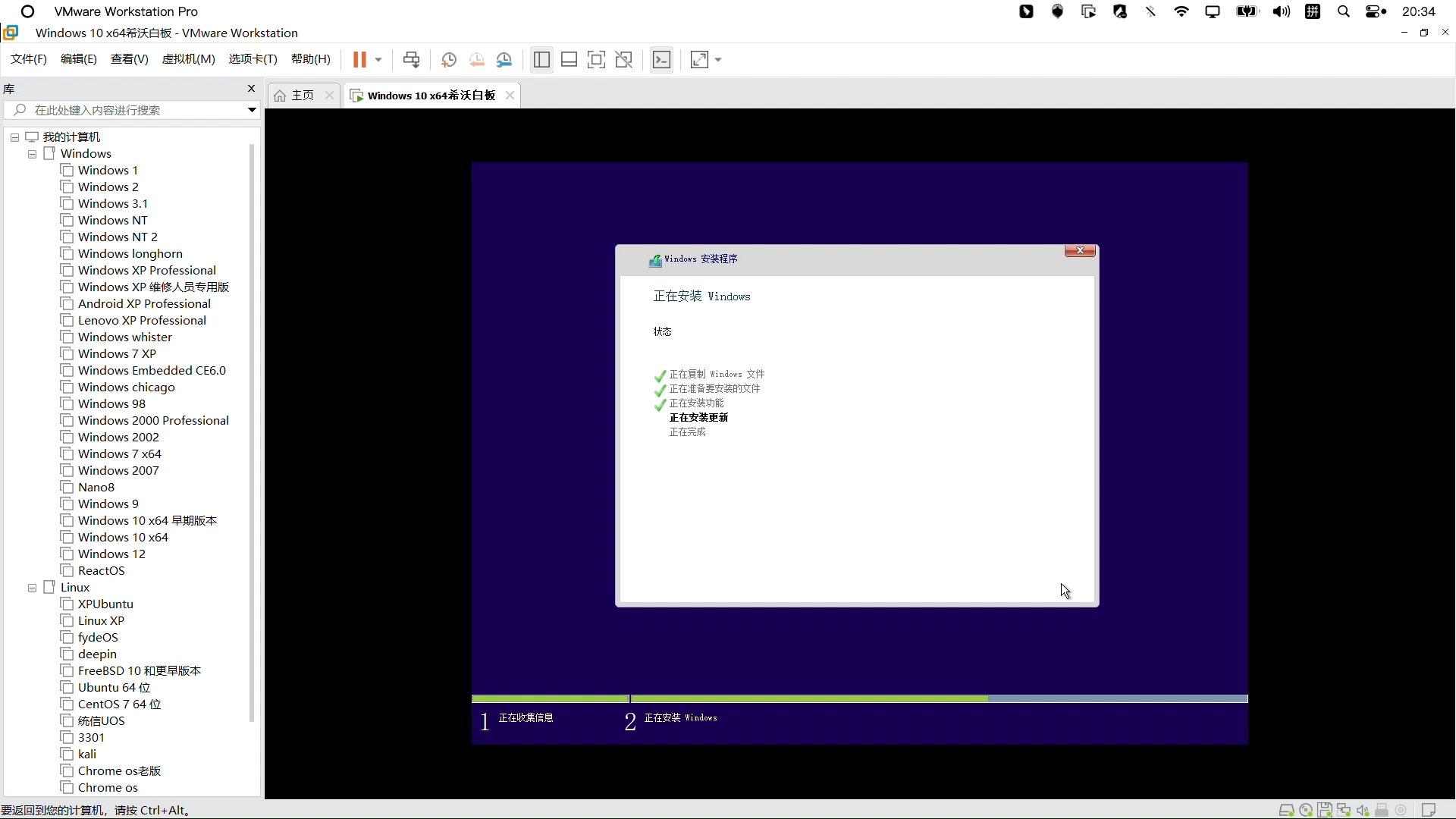1456x819 pixels.
Task: Open the message log icon
Action: point(1429,811)
